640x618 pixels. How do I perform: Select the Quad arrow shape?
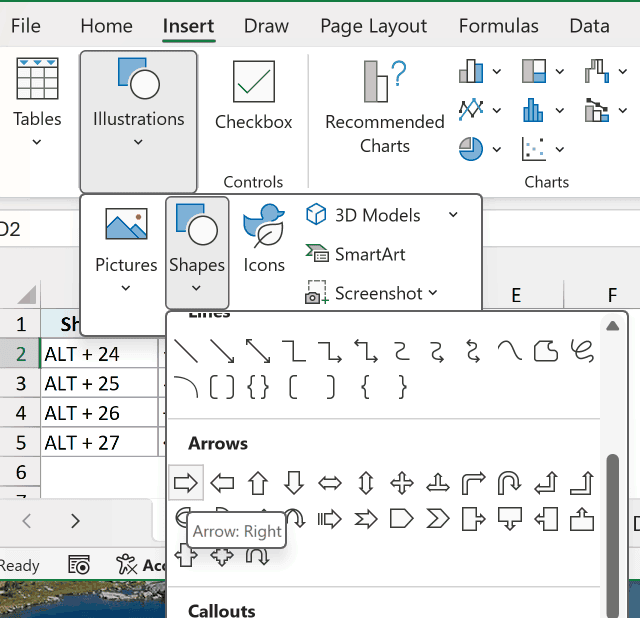(402, 483)
